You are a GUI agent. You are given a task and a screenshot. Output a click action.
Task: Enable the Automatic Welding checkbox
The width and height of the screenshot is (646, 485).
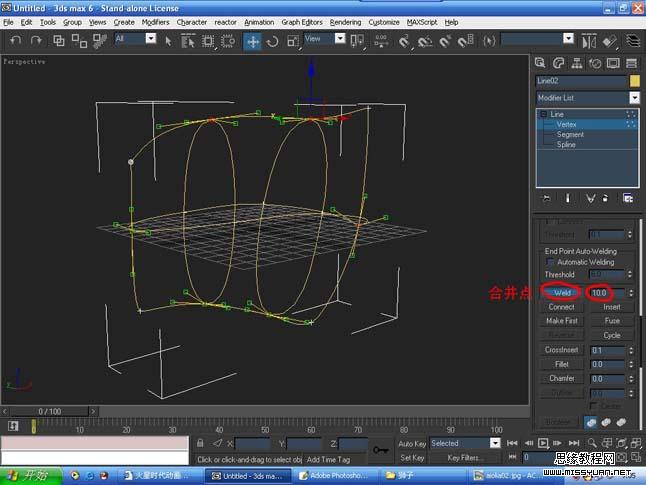pos(549,262)
